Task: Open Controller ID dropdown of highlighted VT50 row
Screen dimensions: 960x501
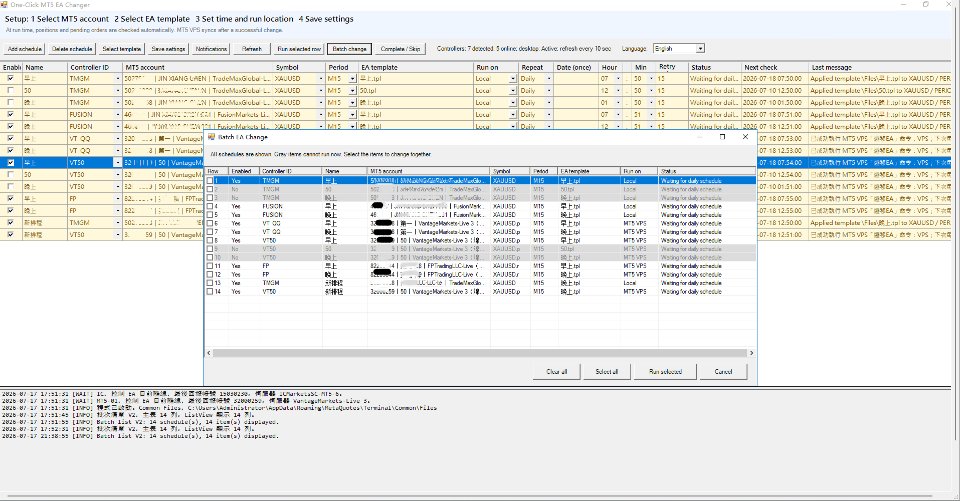Action: [x=118, y=163]
